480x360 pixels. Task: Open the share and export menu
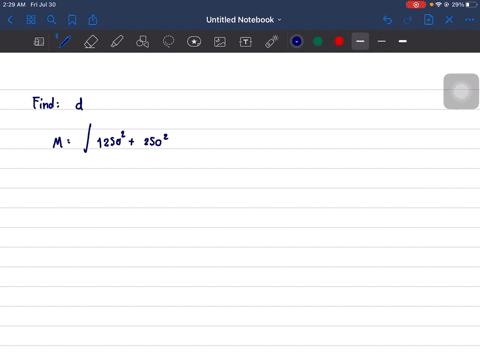[93, 20]
